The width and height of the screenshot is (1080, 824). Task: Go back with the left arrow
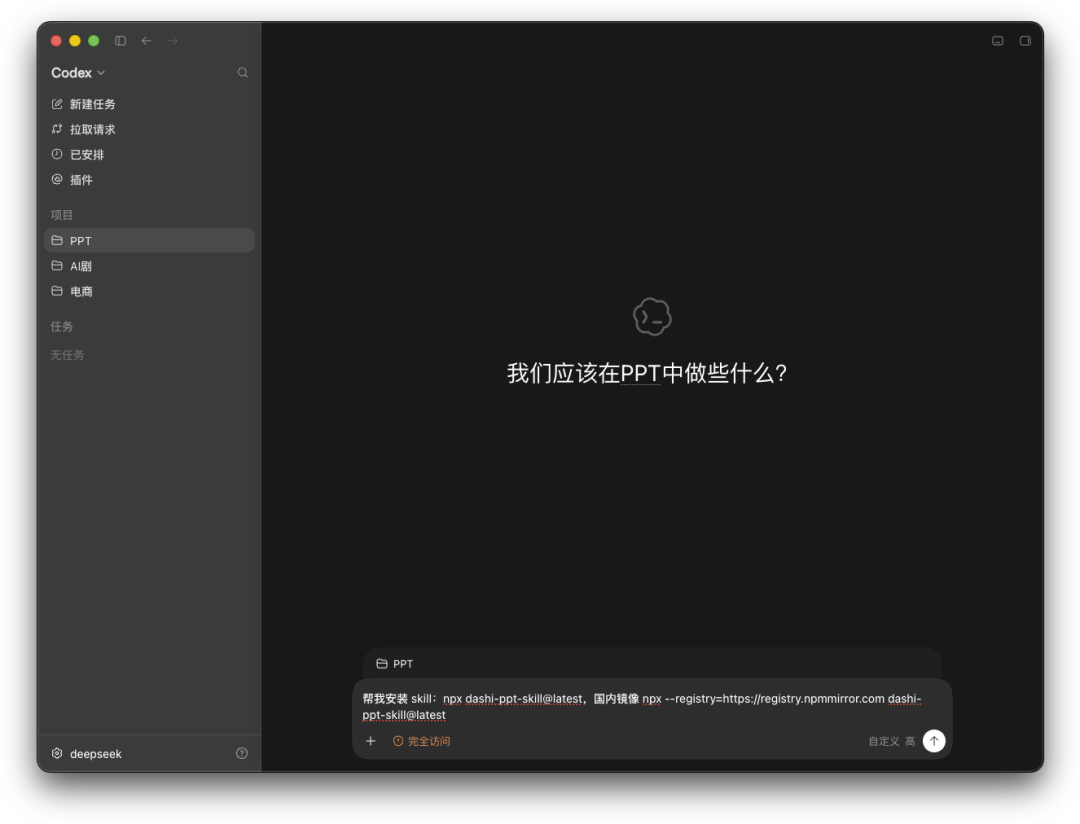147,41
